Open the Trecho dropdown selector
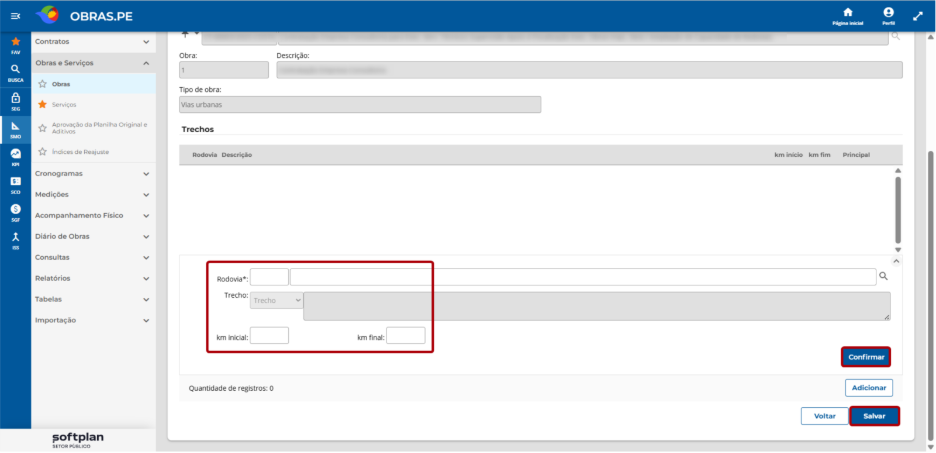Image resolution: width=936 pixels, height=453 pixels. [276, 300]
